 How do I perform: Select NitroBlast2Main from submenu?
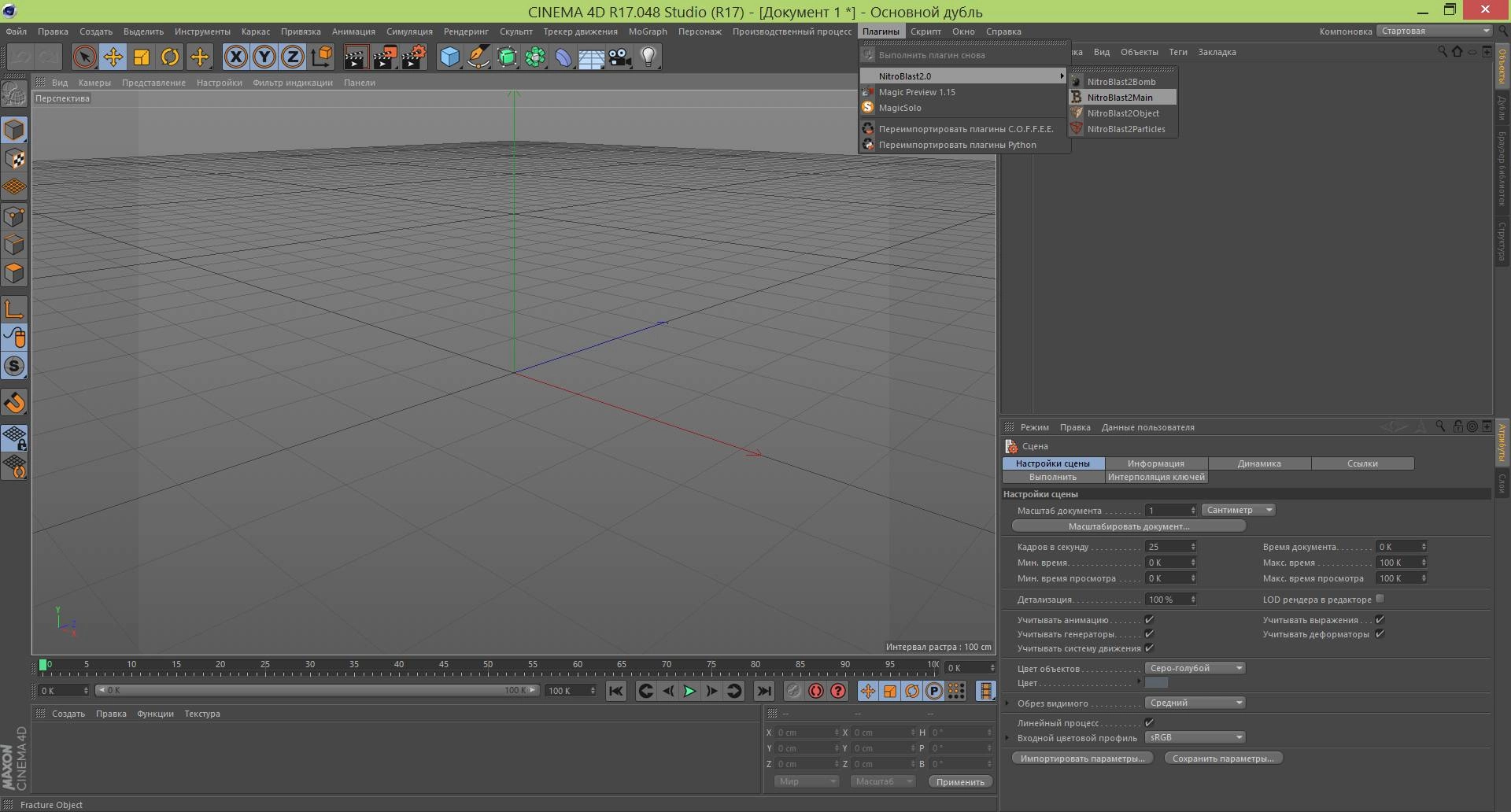tap(1122, 98)
